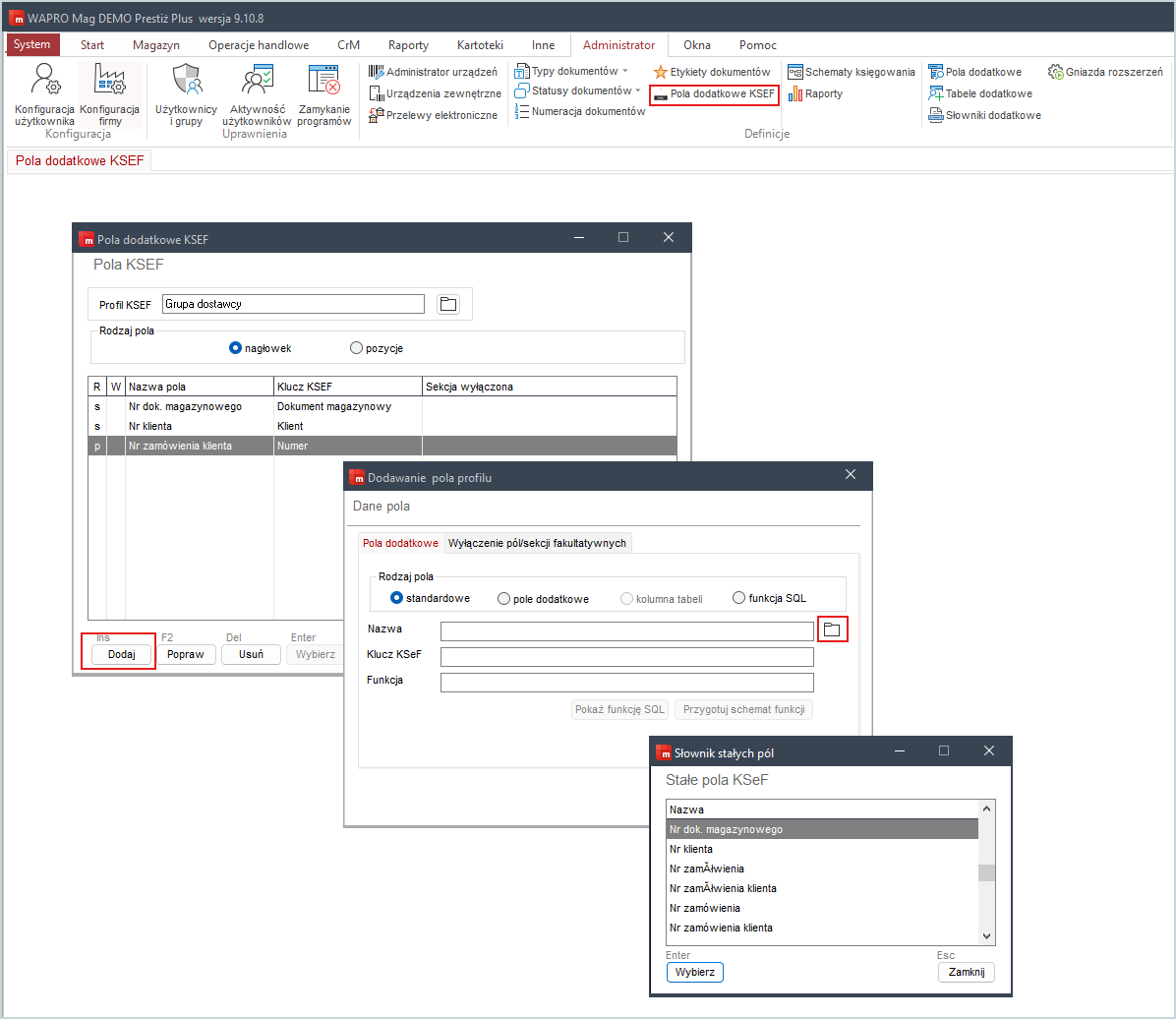The image size is (1176, 1019).
Task: Select the 'pozycje' radio button
Action: tap(357, 348)
